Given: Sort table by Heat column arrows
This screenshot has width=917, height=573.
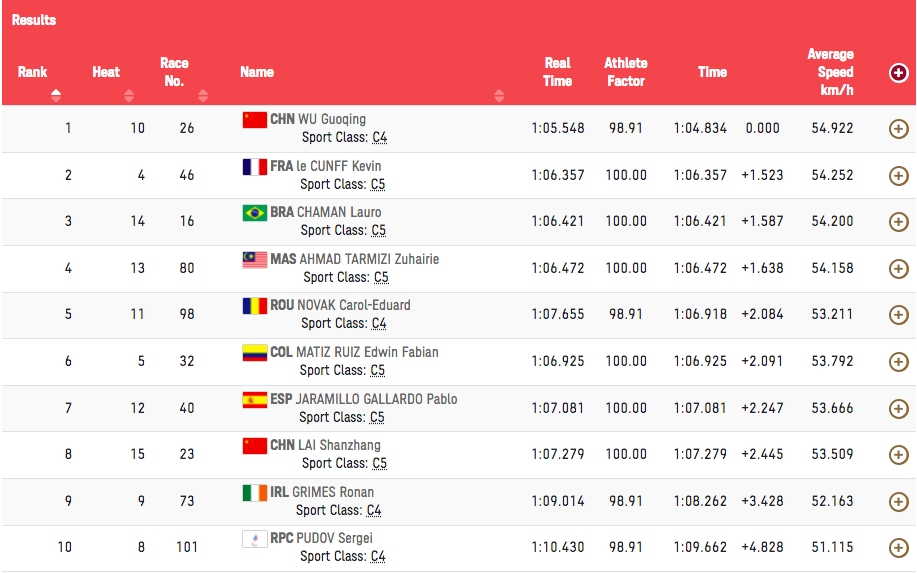Looking at the screenshot, I should 129,96.
